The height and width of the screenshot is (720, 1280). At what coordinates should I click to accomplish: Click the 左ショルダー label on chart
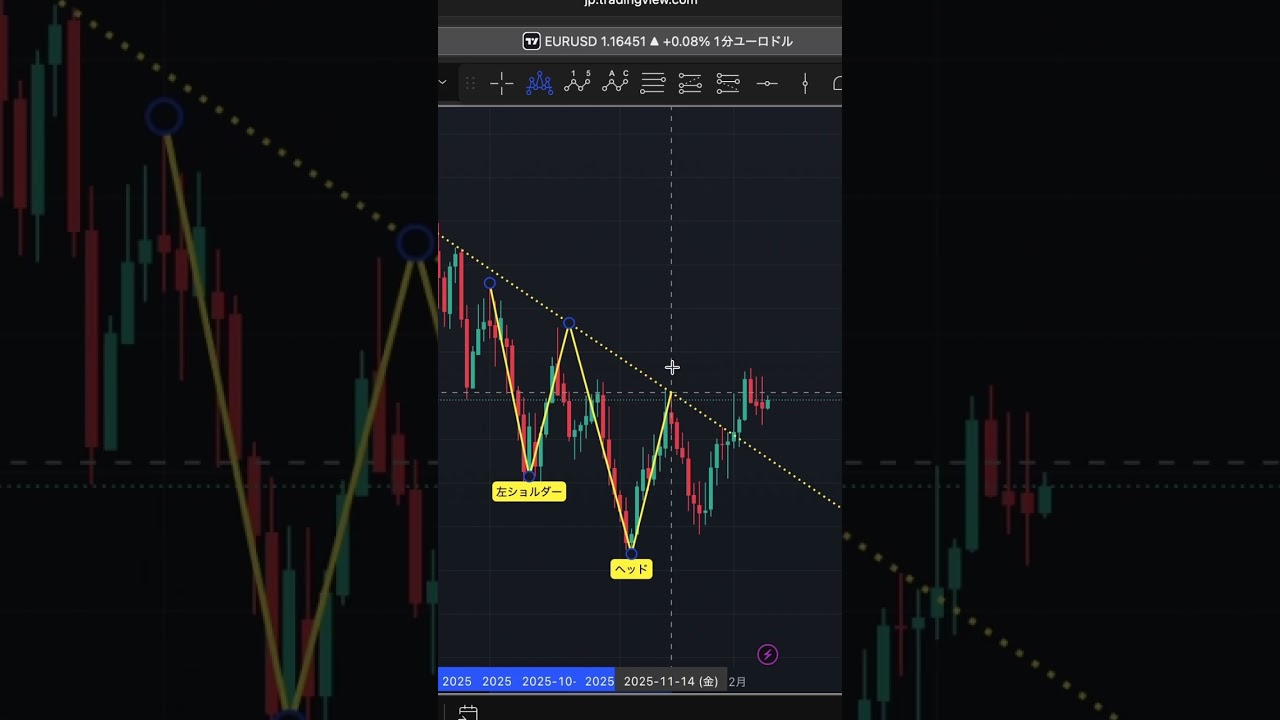pos(529,492)
